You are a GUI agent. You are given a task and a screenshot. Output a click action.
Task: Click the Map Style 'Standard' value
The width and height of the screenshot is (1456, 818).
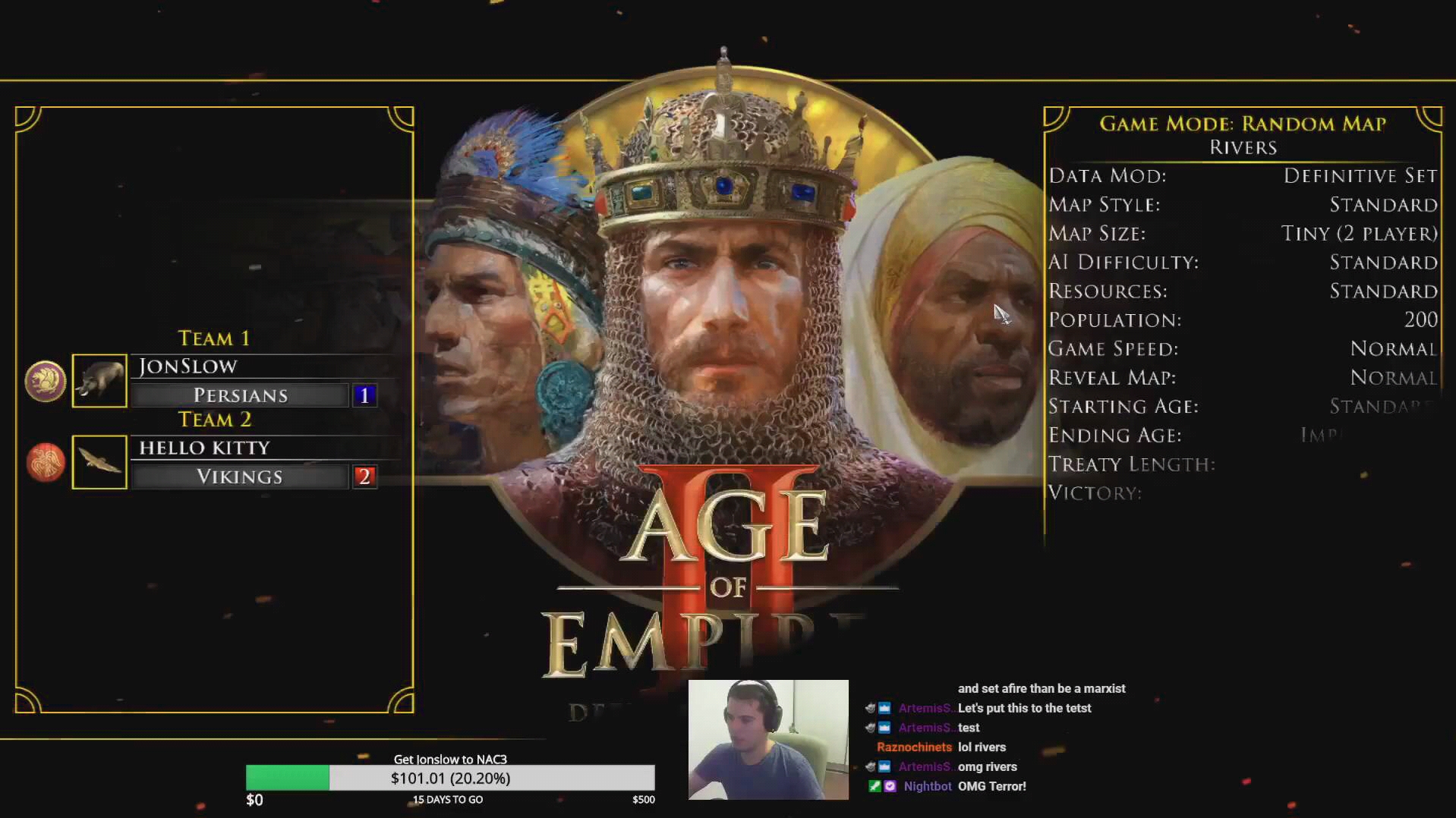point(1383,205)
